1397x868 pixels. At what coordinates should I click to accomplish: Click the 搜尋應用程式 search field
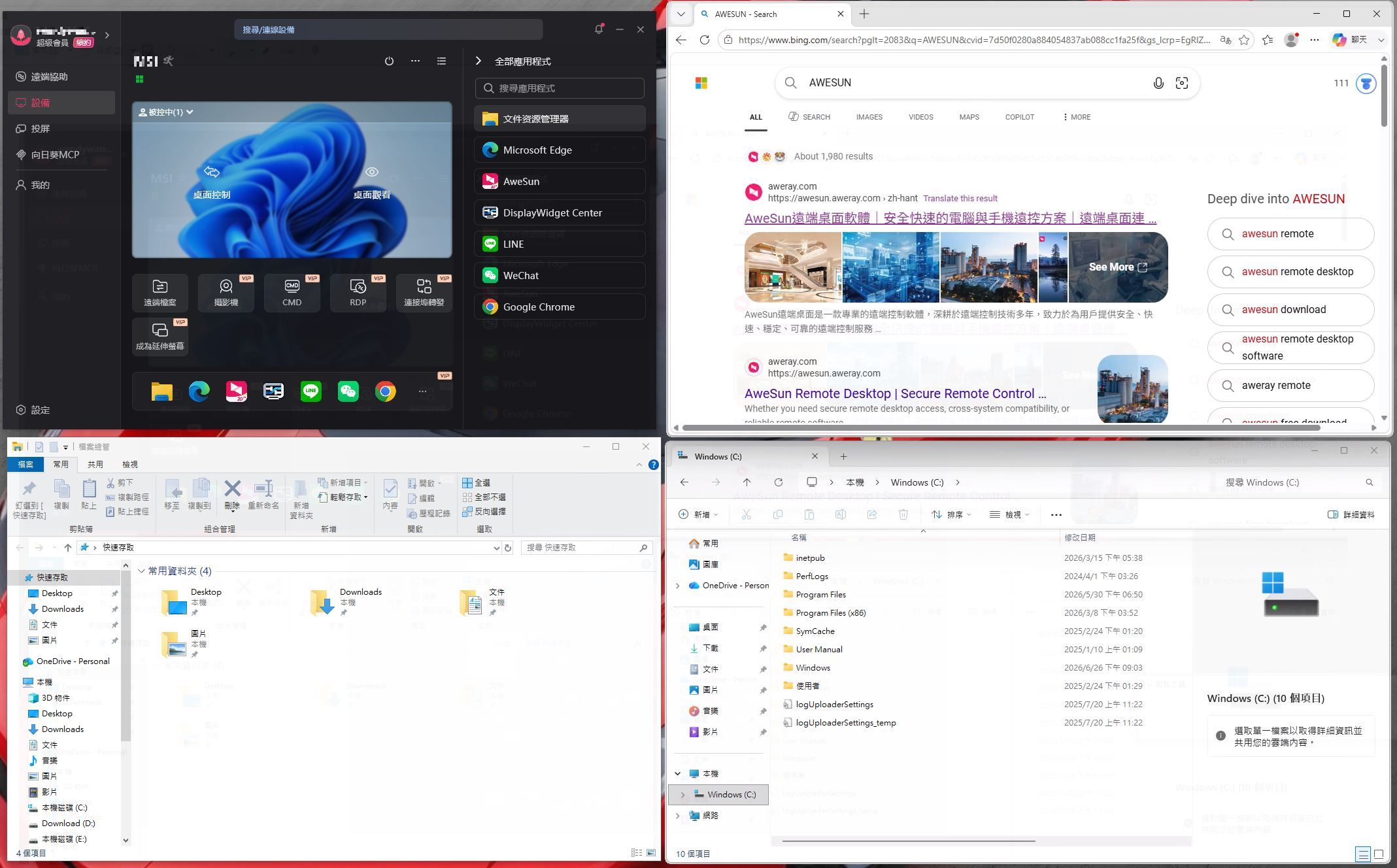point(560,88)
